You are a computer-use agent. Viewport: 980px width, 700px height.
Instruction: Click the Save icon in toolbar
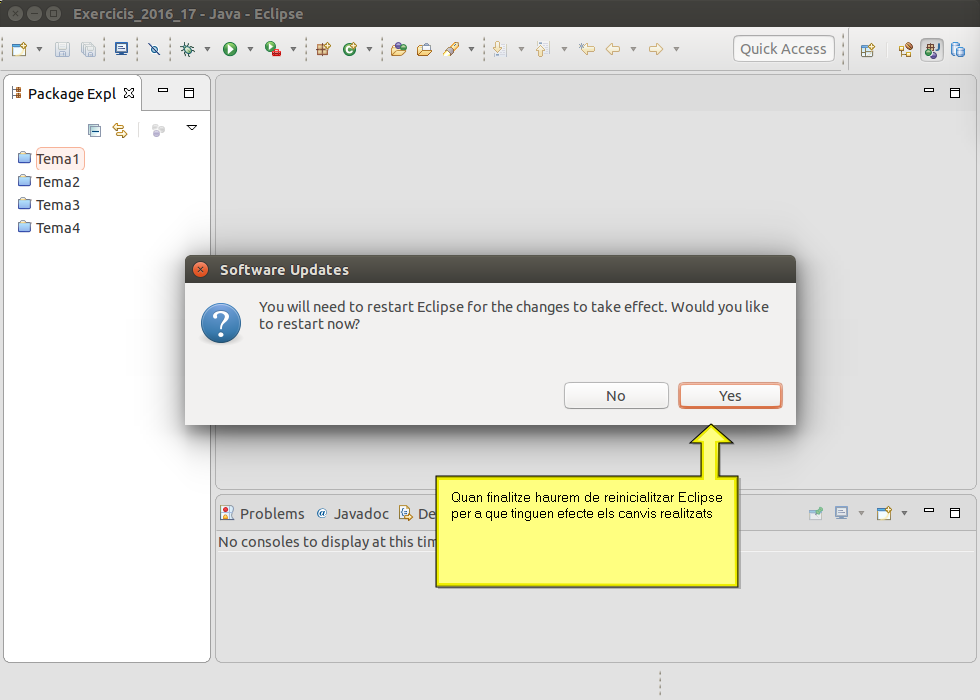[62, 49]
